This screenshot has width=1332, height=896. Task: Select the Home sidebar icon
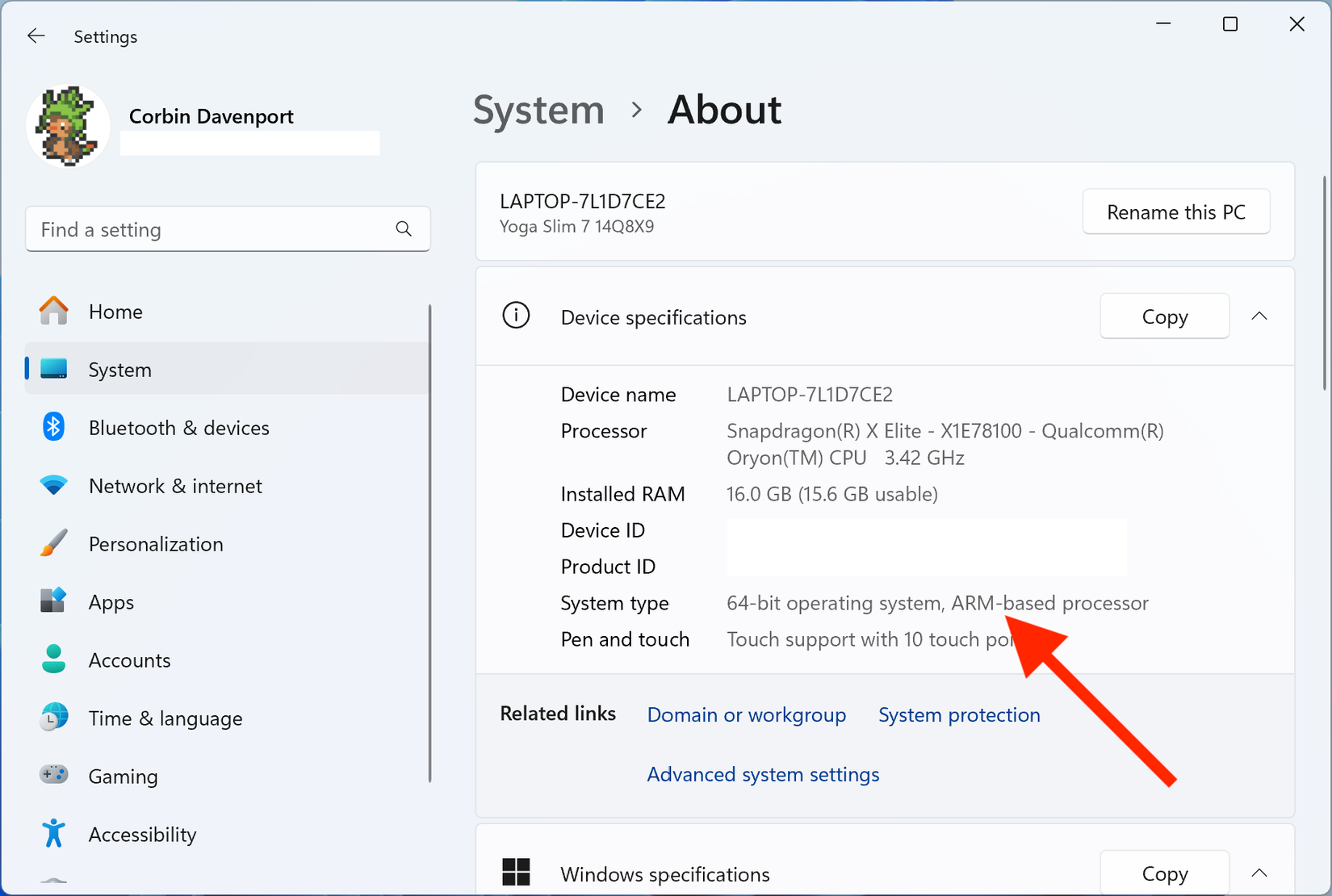click(x=52, y=311)
